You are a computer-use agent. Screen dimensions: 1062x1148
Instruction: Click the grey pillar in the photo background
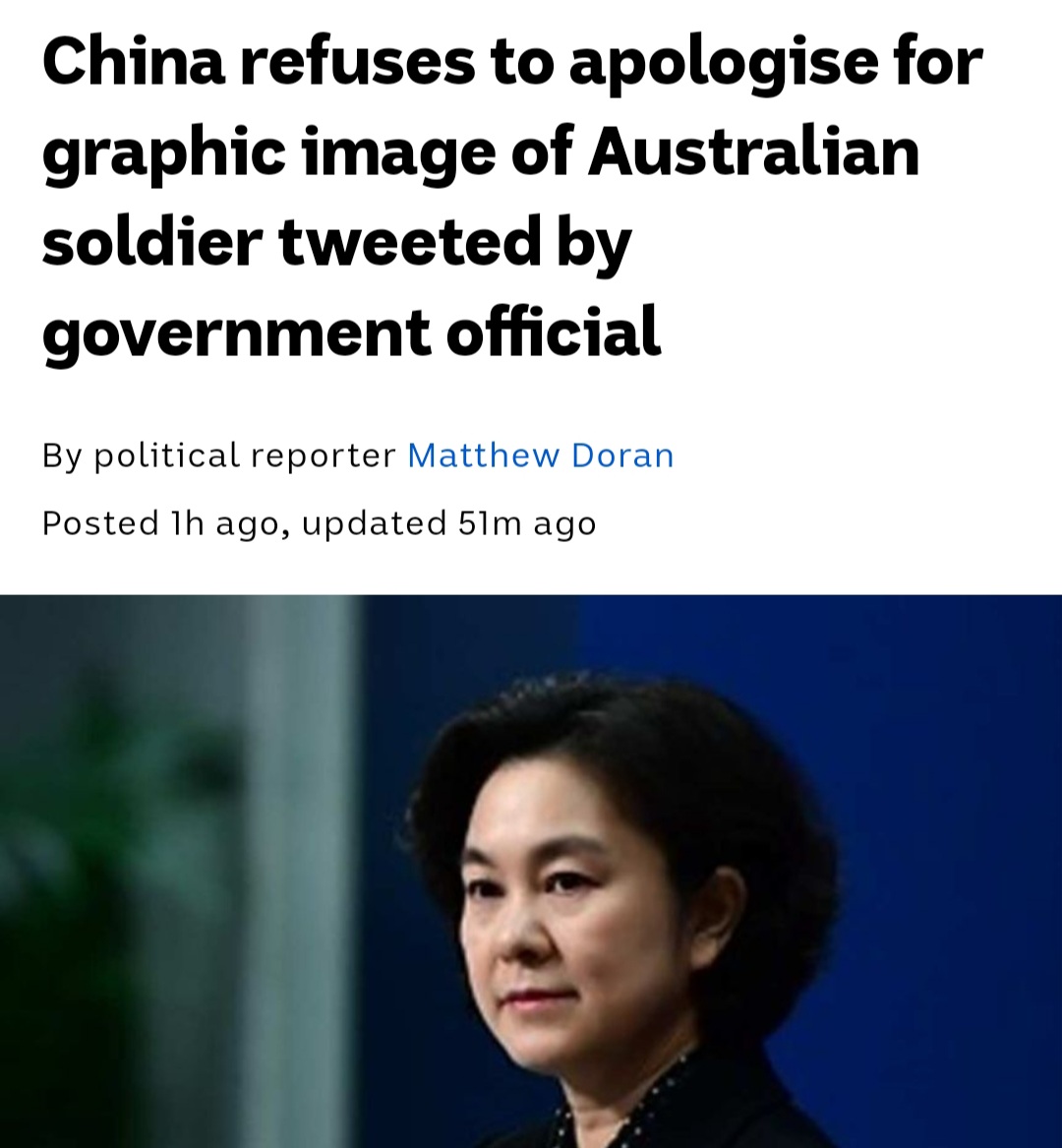tap(300, 872)
